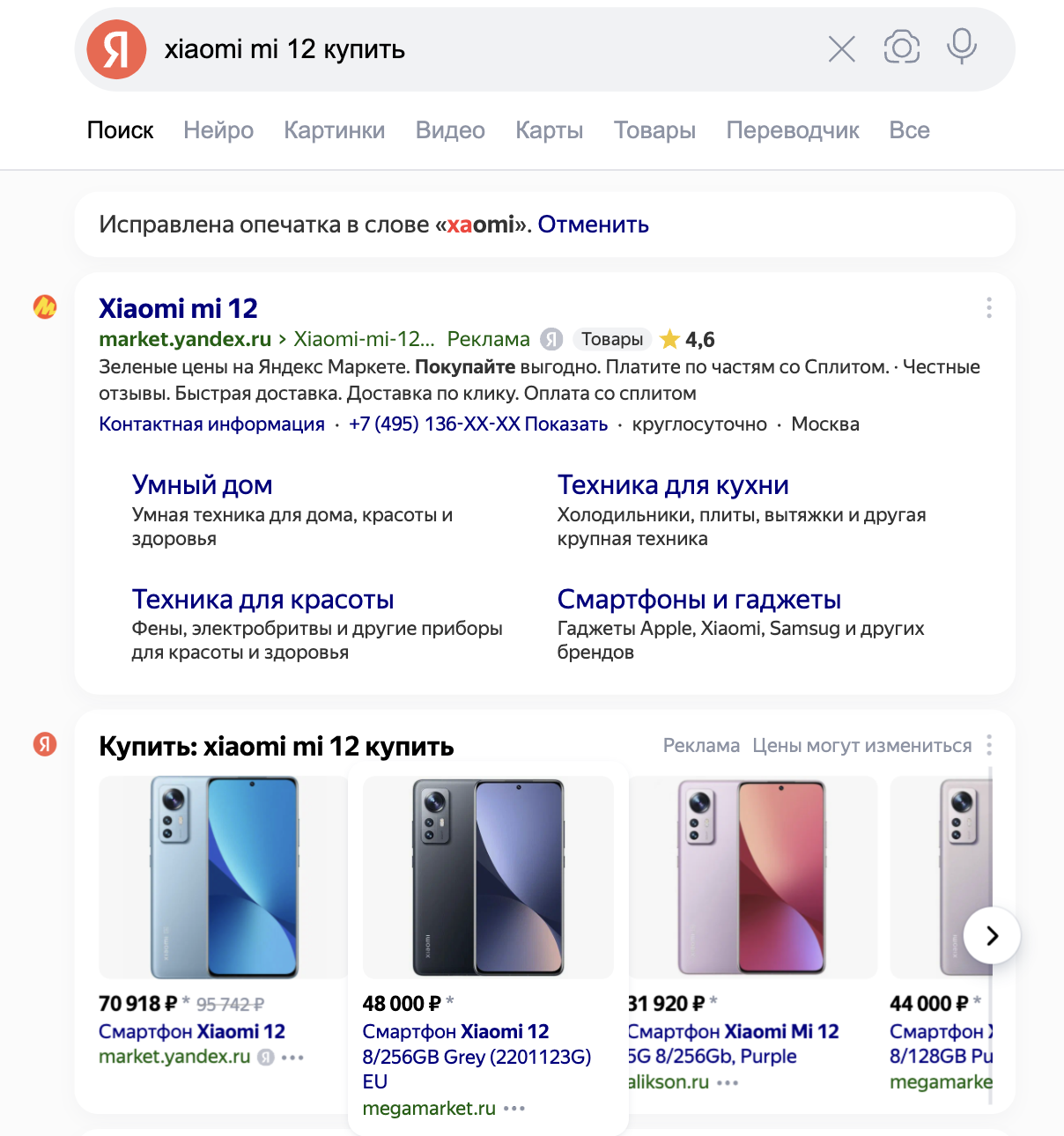Open more options for megamarket.ru offer

click(x=514, y=1108)
